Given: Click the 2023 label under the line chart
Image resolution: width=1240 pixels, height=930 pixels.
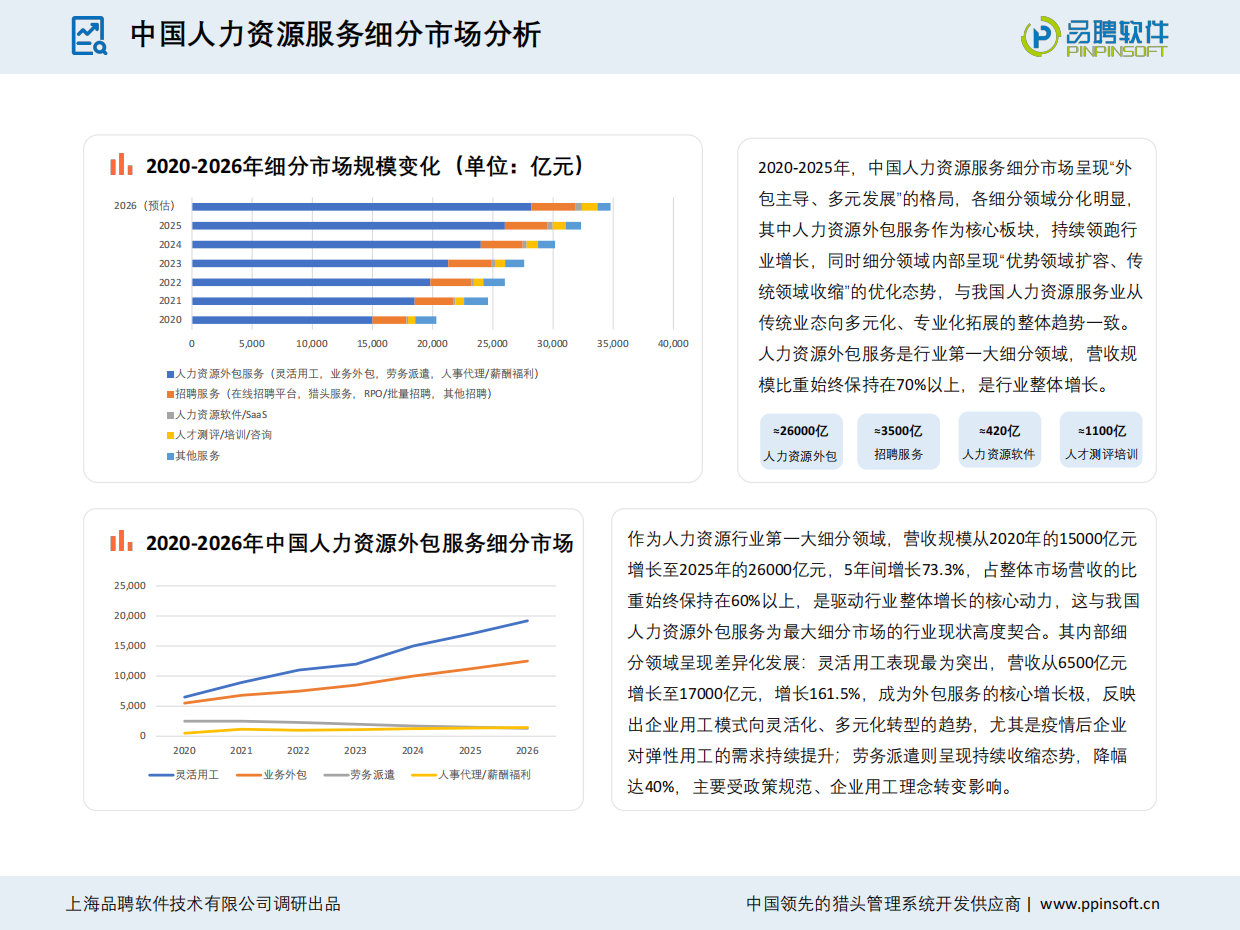Looking at the screenshot, I should coord(355,750).
